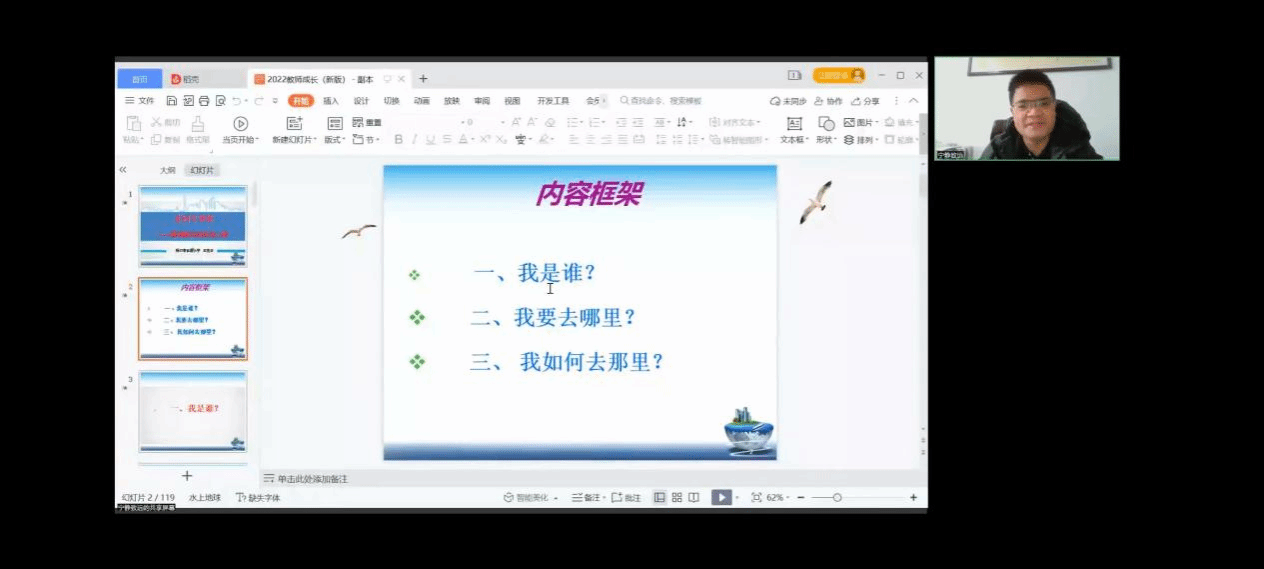Click the Text Box (文本框) icon
The width and height of the screenshot is (1264, 569).
tap(794, 124)
